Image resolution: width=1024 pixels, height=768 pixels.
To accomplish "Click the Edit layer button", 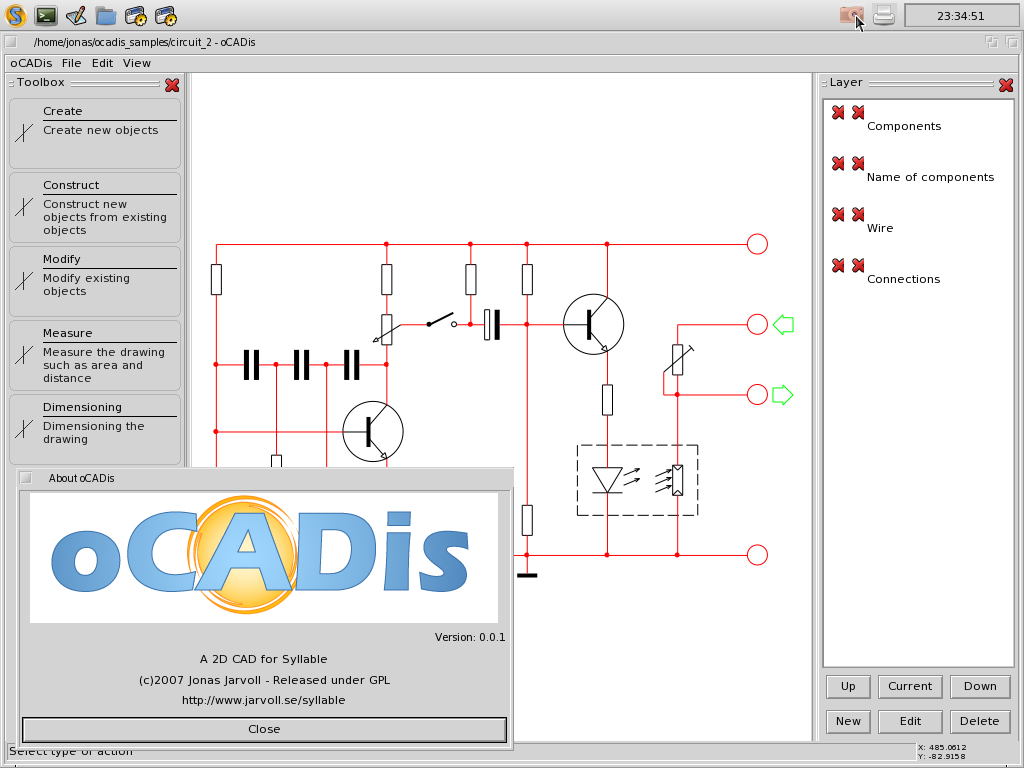I will pyautogui.click(x=910, y=722).
